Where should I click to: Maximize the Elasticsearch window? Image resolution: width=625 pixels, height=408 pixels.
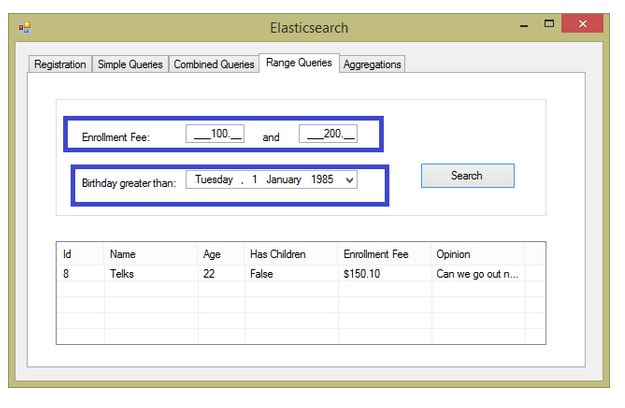(x=549, y=24)
